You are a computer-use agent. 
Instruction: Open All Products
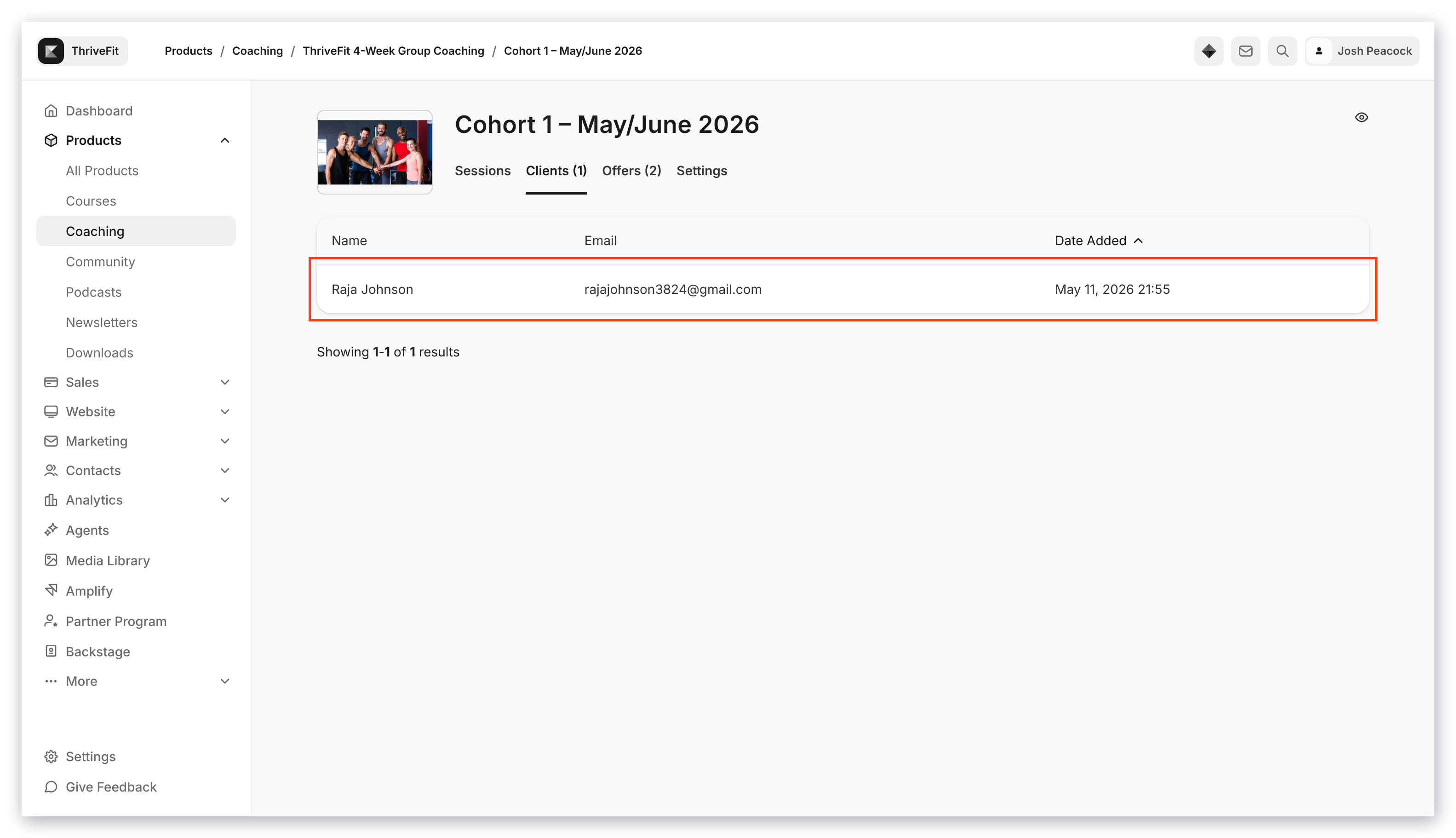point(102,170)
